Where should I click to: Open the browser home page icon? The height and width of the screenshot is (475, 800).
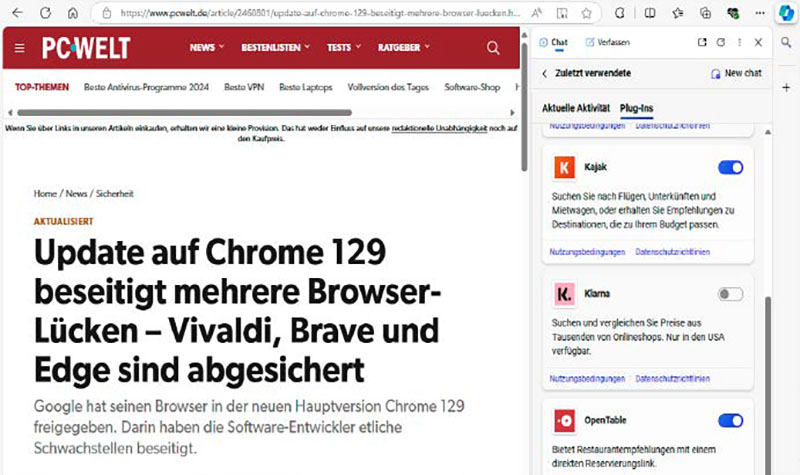coord(73,13)
